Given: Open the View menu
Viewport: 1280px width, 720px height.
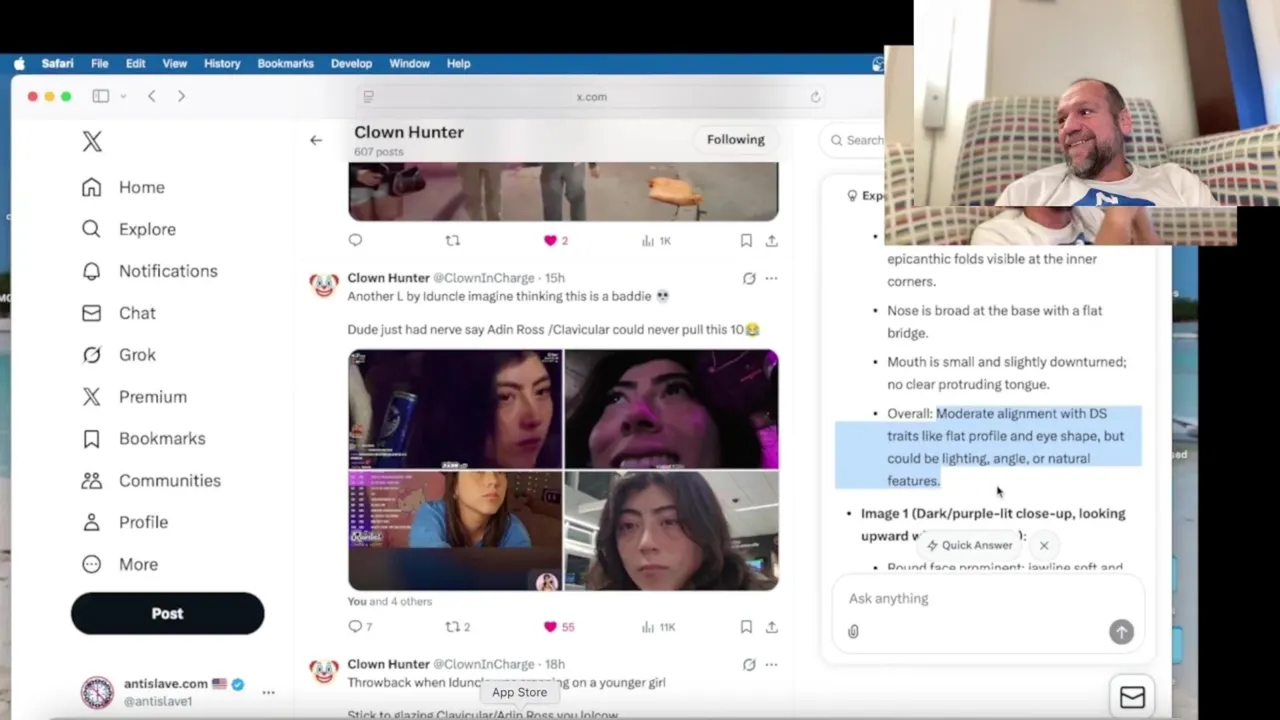Looking at the screenshot, I should point(174,63).
